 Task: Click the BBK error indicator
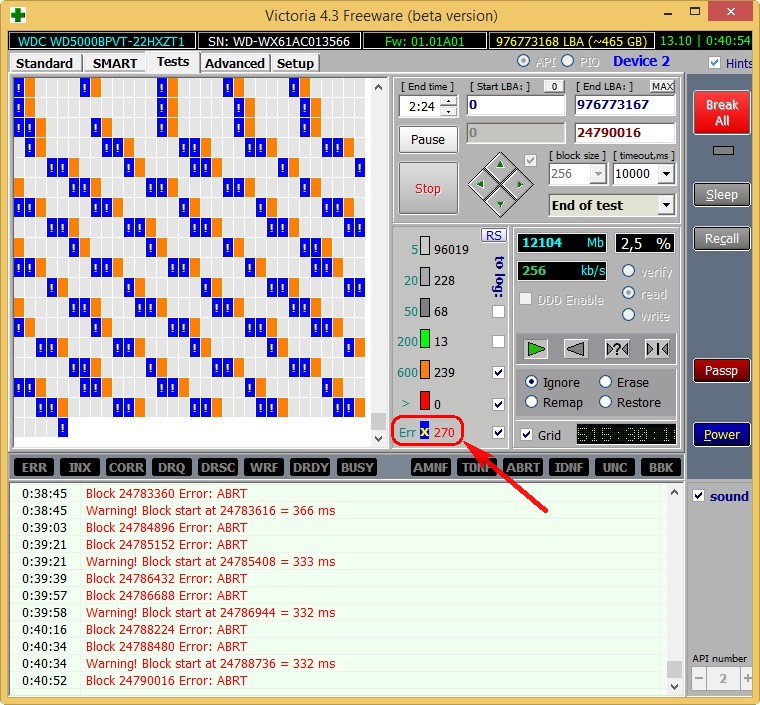(x=661, y=468)
